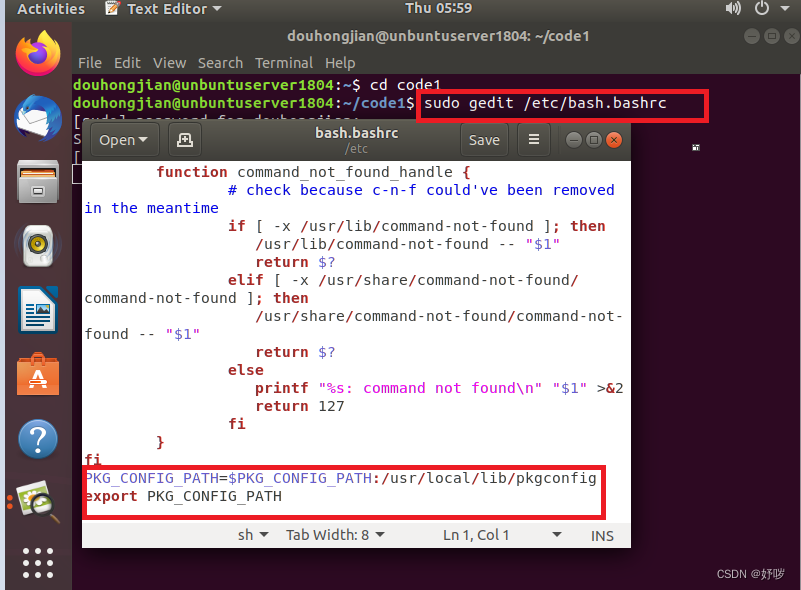Click the power icon in top bar
The height and width of the screenshot is (590, 801).
(762, 9)
